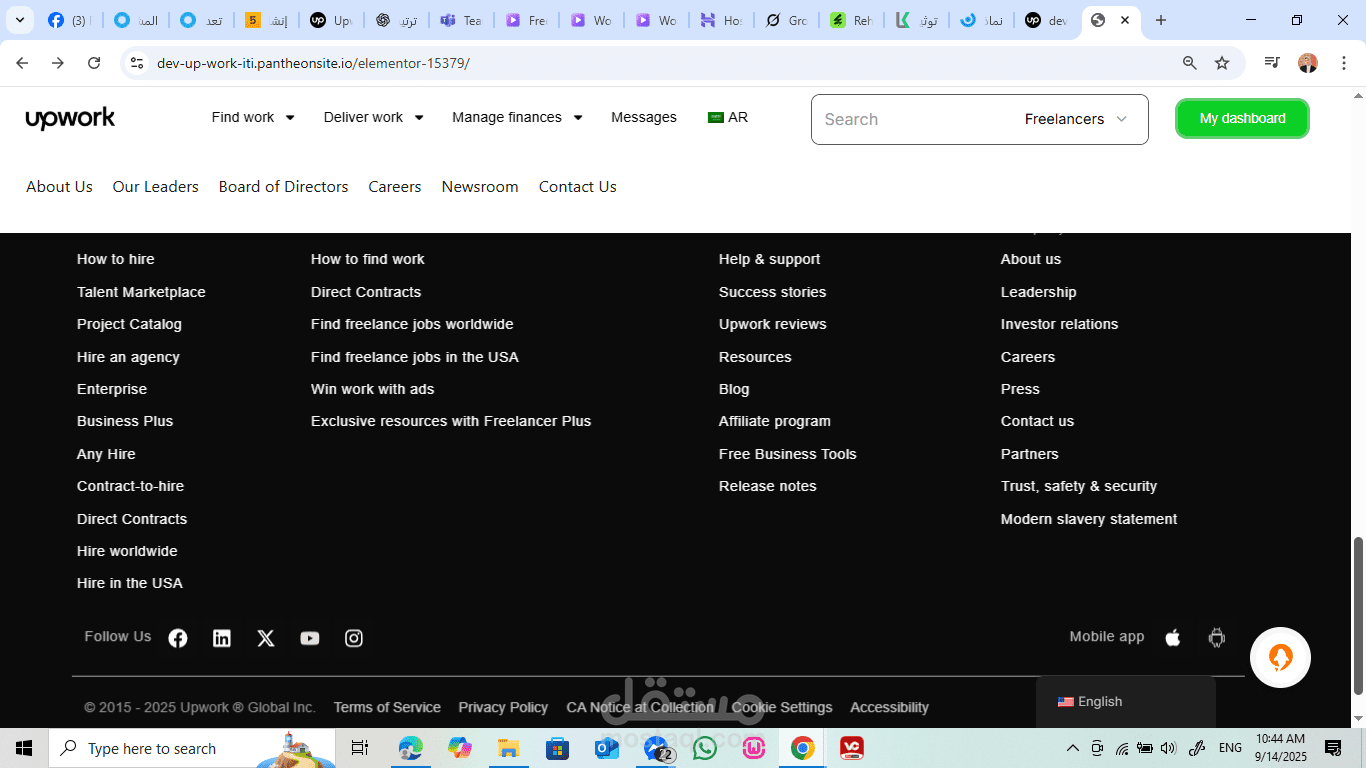Open WhatsApp from the taskbar
The height and width of the screenshot is (768, 1366).
[x=705, y=748]
